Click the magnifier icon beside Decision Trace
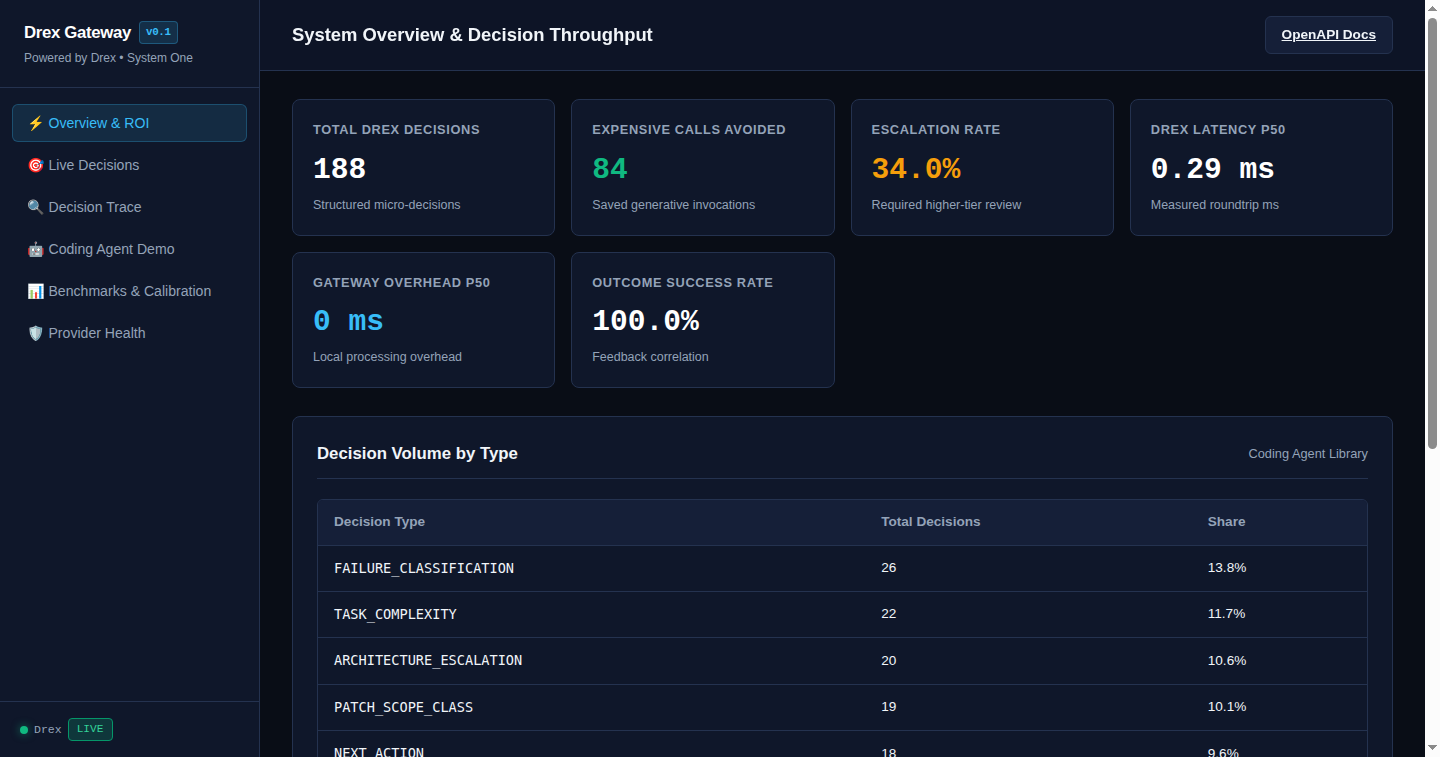 pyautogui.click(x=35, y=207)
